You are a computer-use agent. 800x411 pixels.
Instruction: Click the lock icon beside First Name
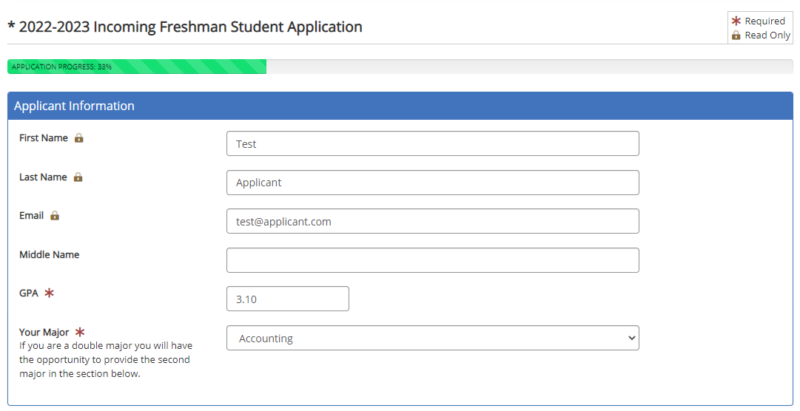[x=79, y=138]
